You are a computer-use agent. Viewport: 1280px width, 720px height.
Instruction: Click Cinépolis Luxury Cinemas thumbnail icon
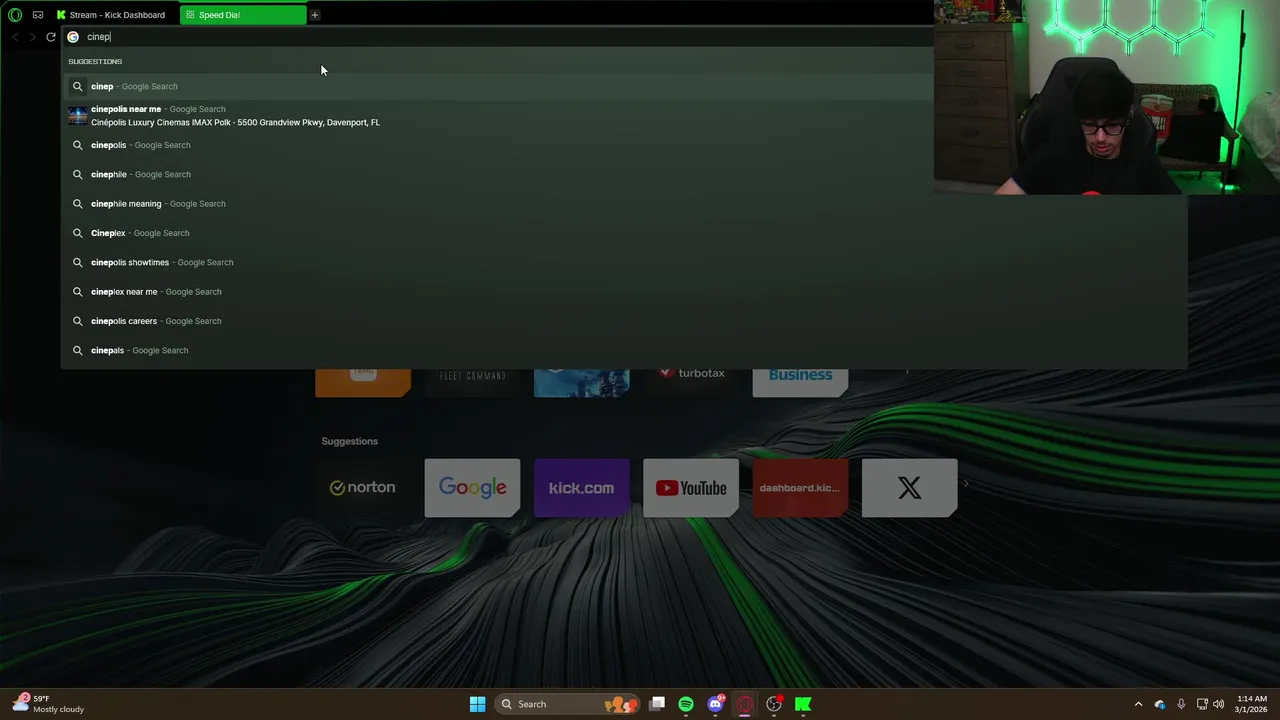77,115
